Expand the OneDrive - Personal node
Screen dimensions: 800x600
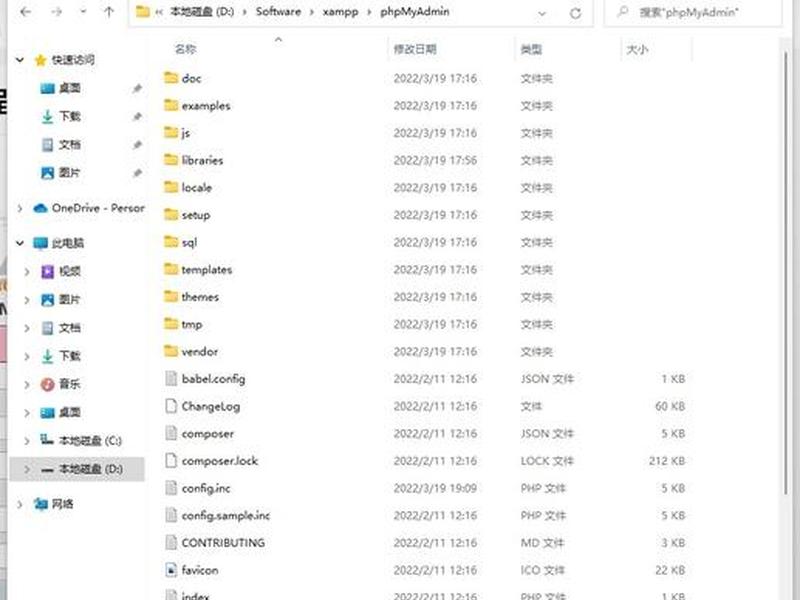pyautogui.click(x=20, y=208)
